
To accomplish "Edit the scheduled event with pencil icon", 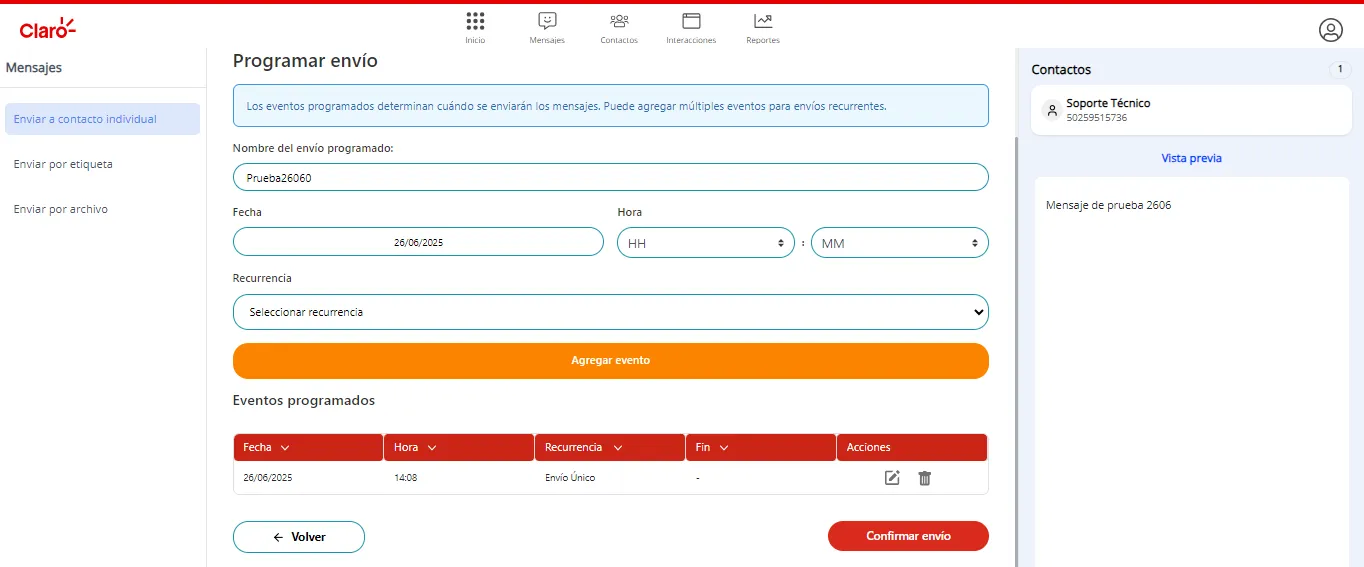I will pos(892,478).
